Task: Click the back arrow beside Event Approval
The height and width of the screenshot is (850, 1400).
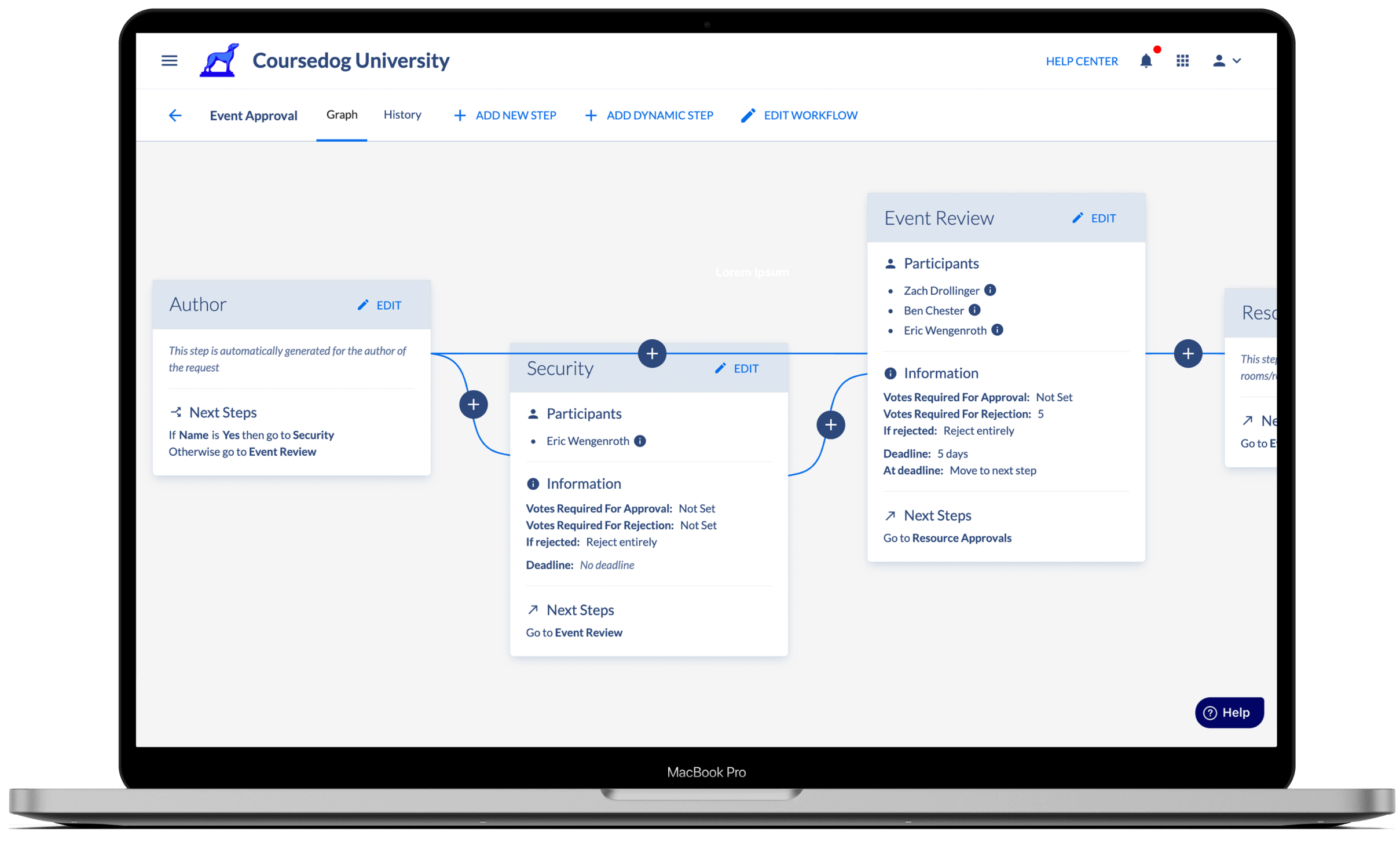Action: pyautogui.click(x=175, y=115)
